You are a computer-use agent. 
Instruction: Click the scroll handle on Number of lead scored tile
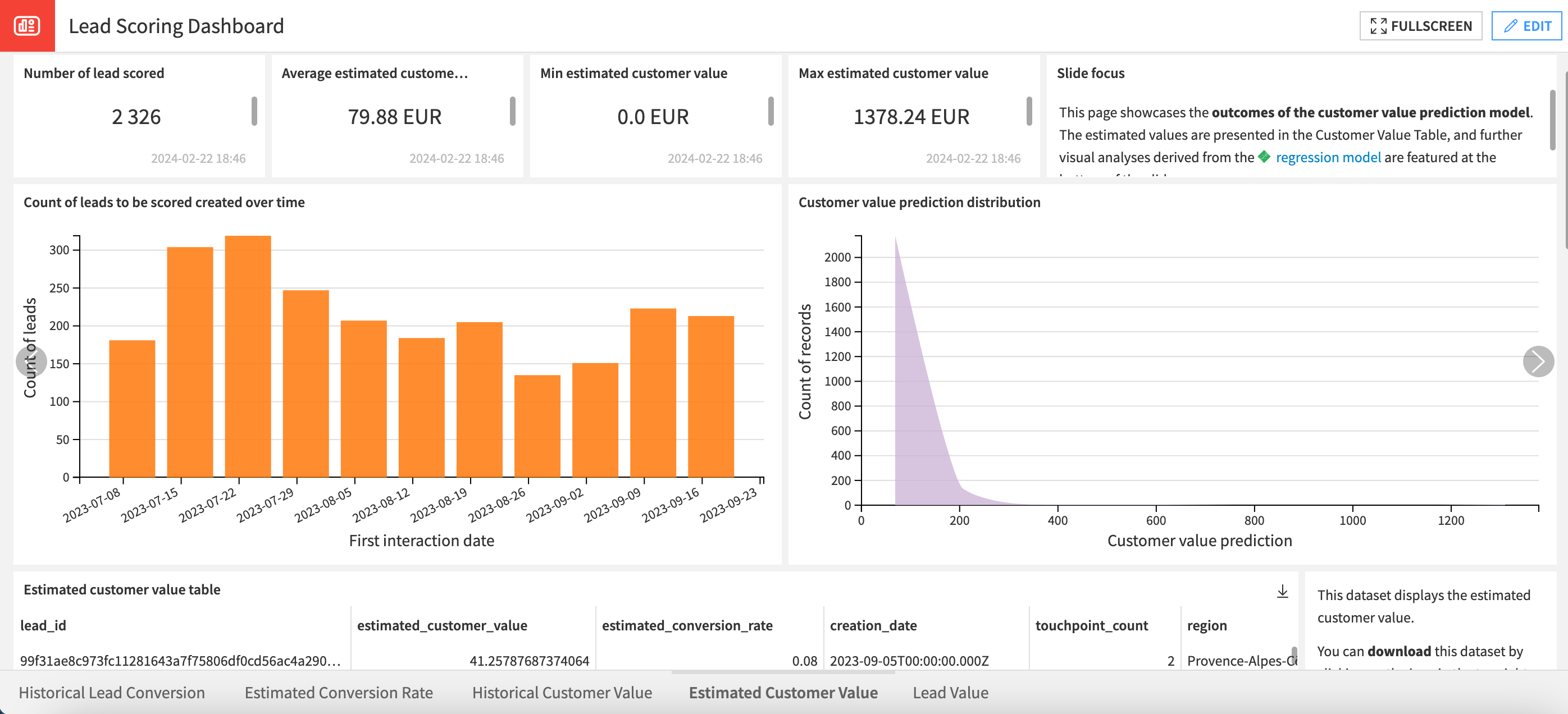[x=254, y=112]
